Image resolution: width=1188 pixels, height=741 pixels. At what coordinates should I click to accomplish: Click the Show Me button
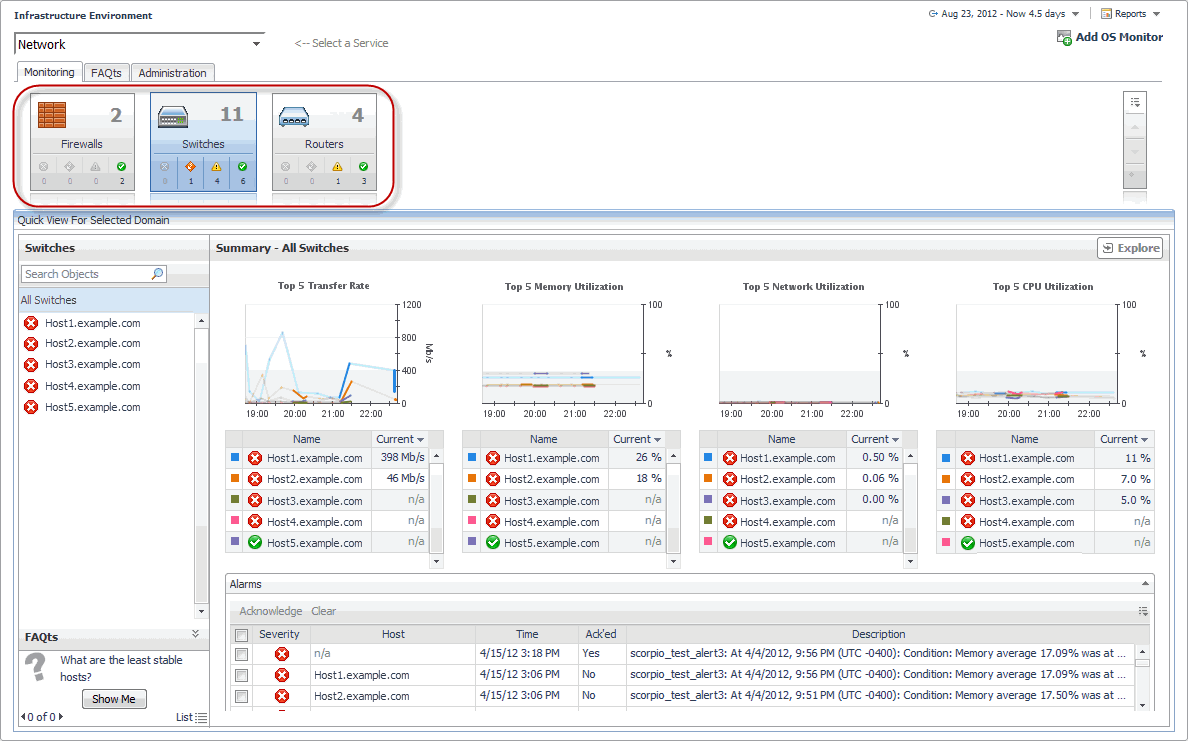click(113, 699)
